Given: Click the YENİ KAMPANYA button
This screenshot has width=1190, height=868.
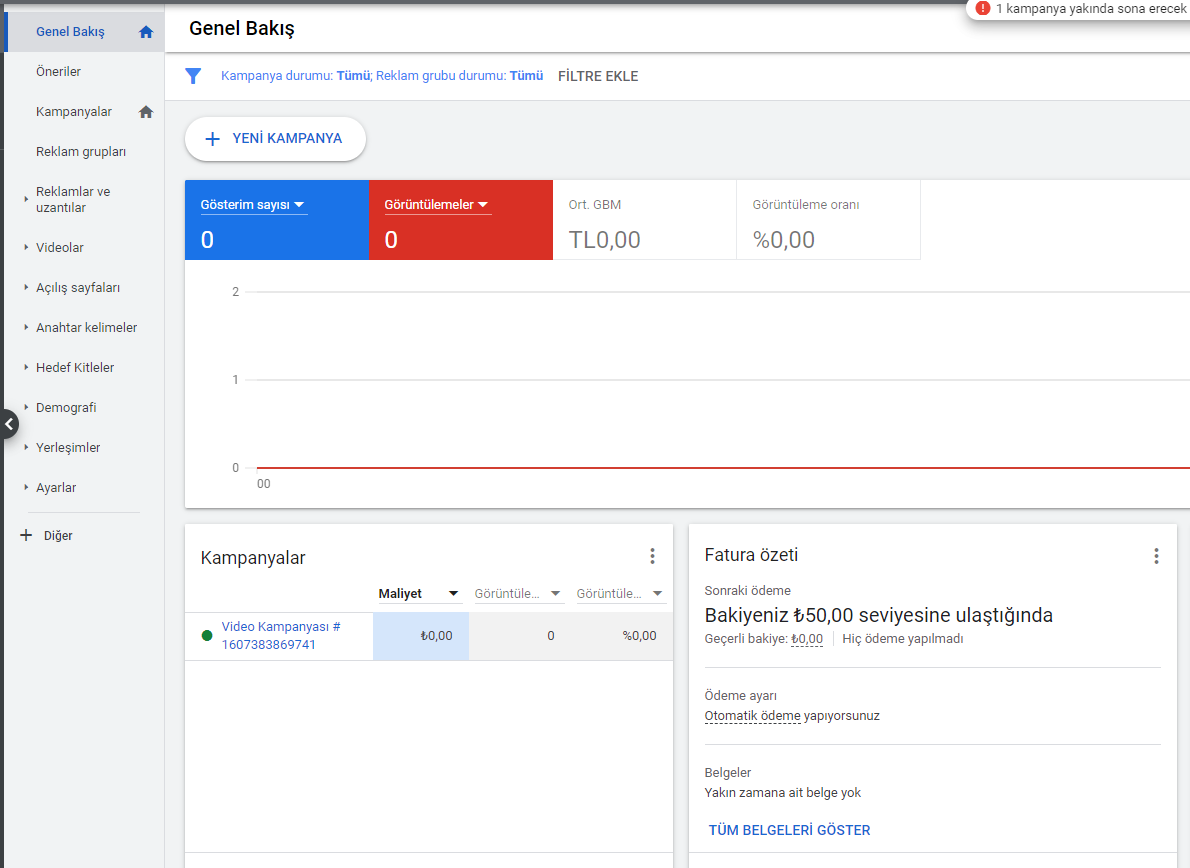Looking at the screenshot, I should (275, 139).
